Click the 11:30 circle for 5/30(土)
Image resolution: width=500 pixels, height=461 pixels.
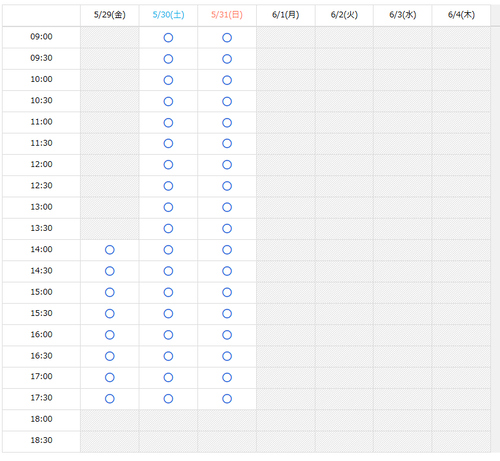coord(168,143)
